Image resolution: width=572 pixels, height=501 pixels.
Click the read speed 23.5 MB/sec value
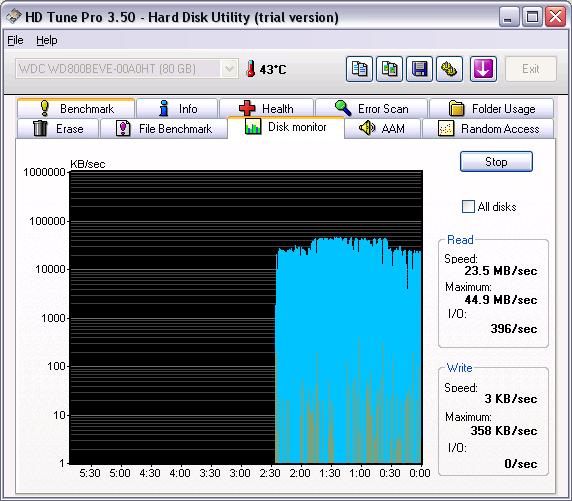pyautogui.click(x=500, y=271)
